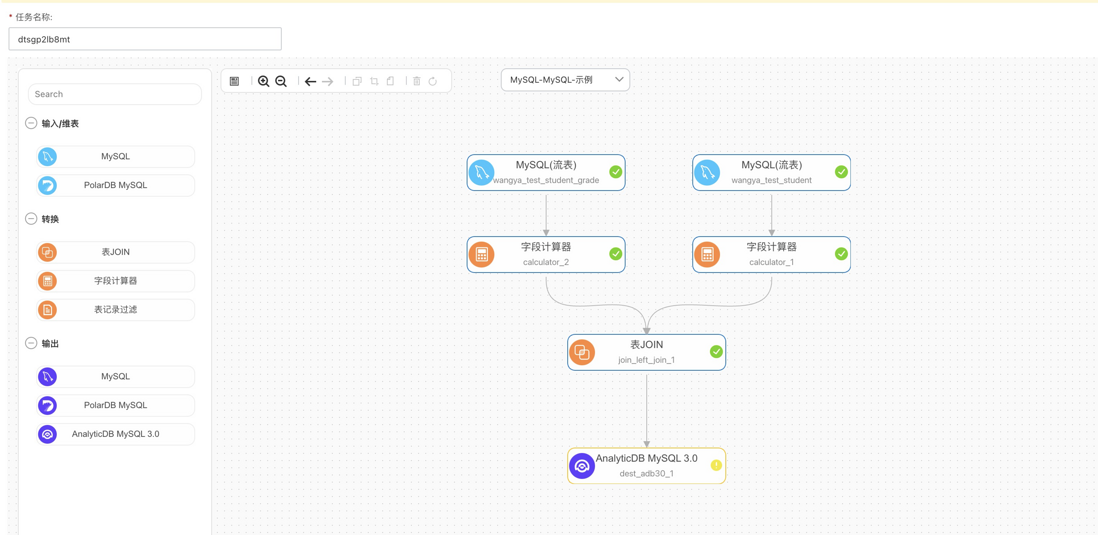Zoom out of the canvas
Viewport: 1098px width, 535px height.
click(x=281, y=81)
